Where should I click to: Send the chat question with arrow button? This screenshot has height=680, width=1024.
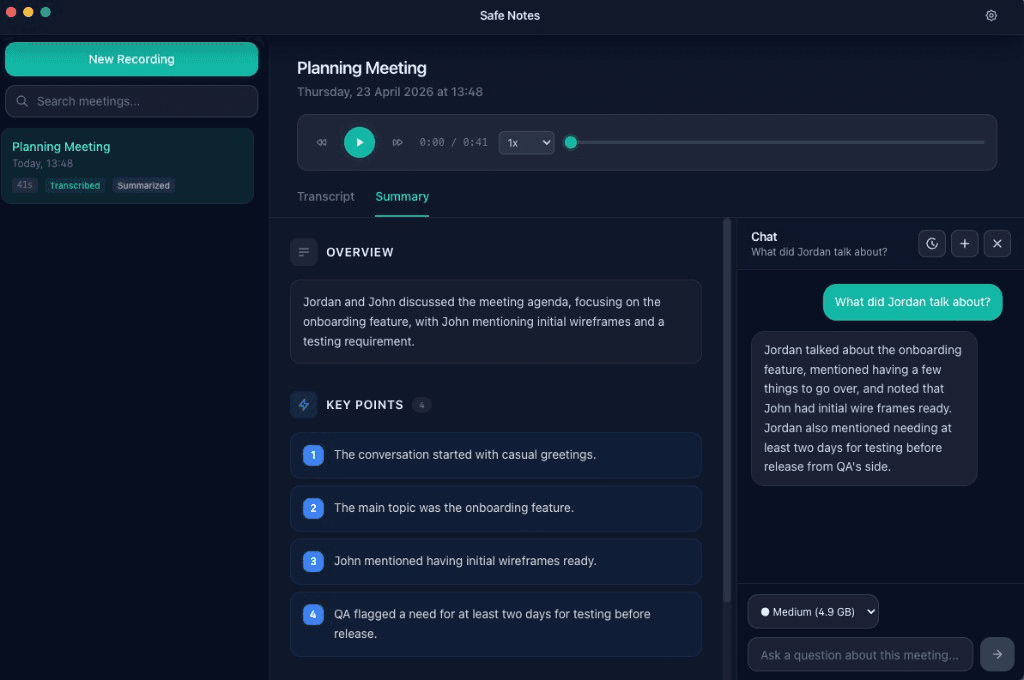(997, 655)
